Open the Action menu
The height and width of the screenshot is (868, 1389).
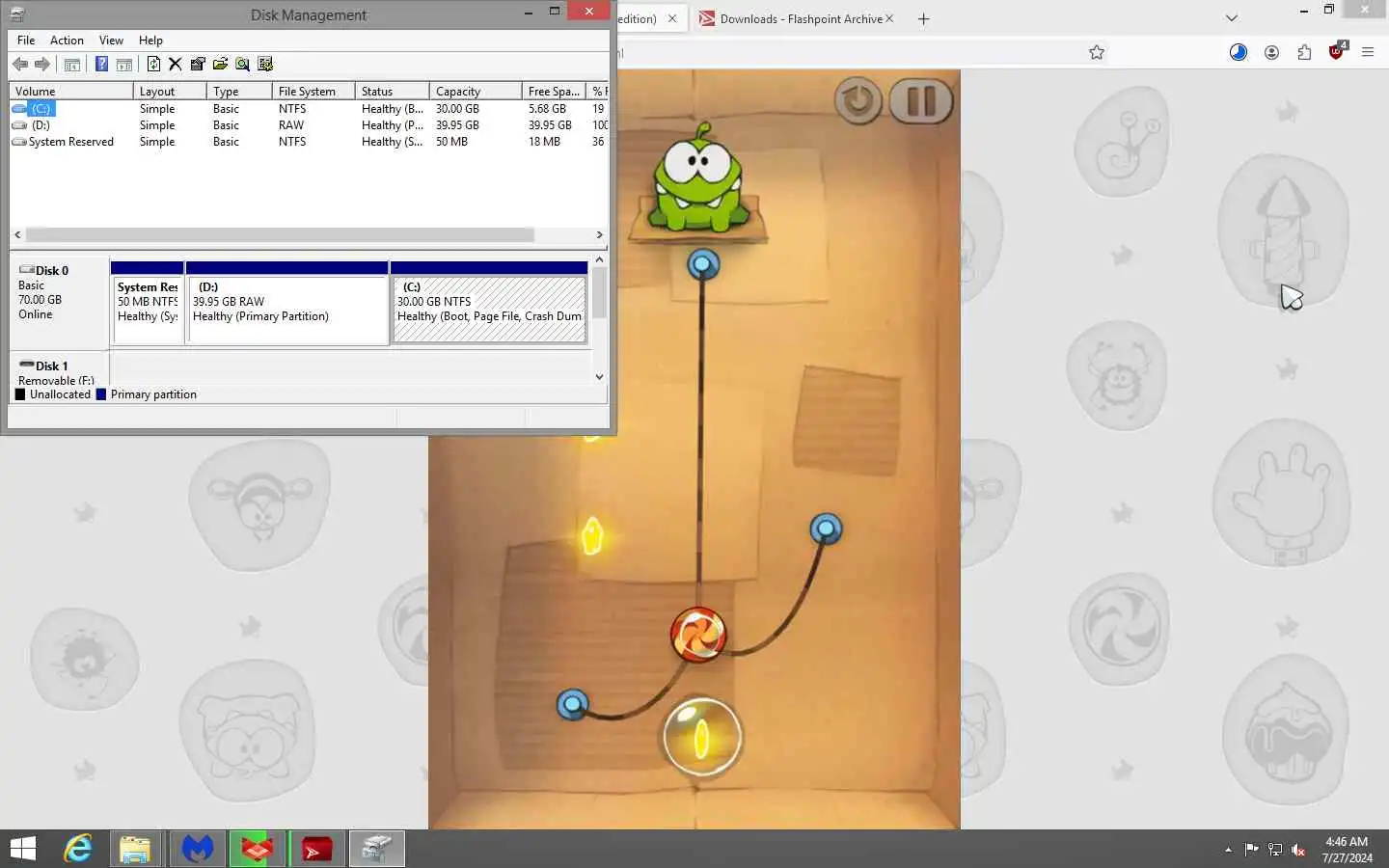point(67,41)
